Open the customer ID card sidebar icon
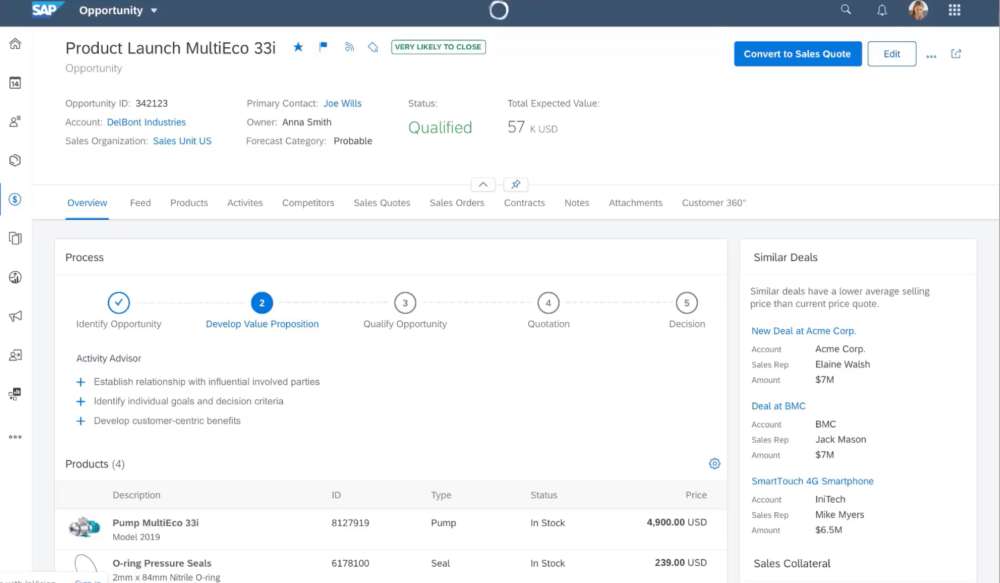This screenshot has height=583, width=1000. click(x=15, y=355)
